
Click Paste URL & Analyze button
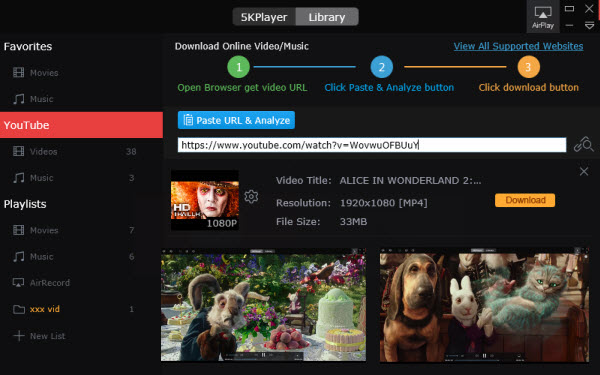[236, 120]
